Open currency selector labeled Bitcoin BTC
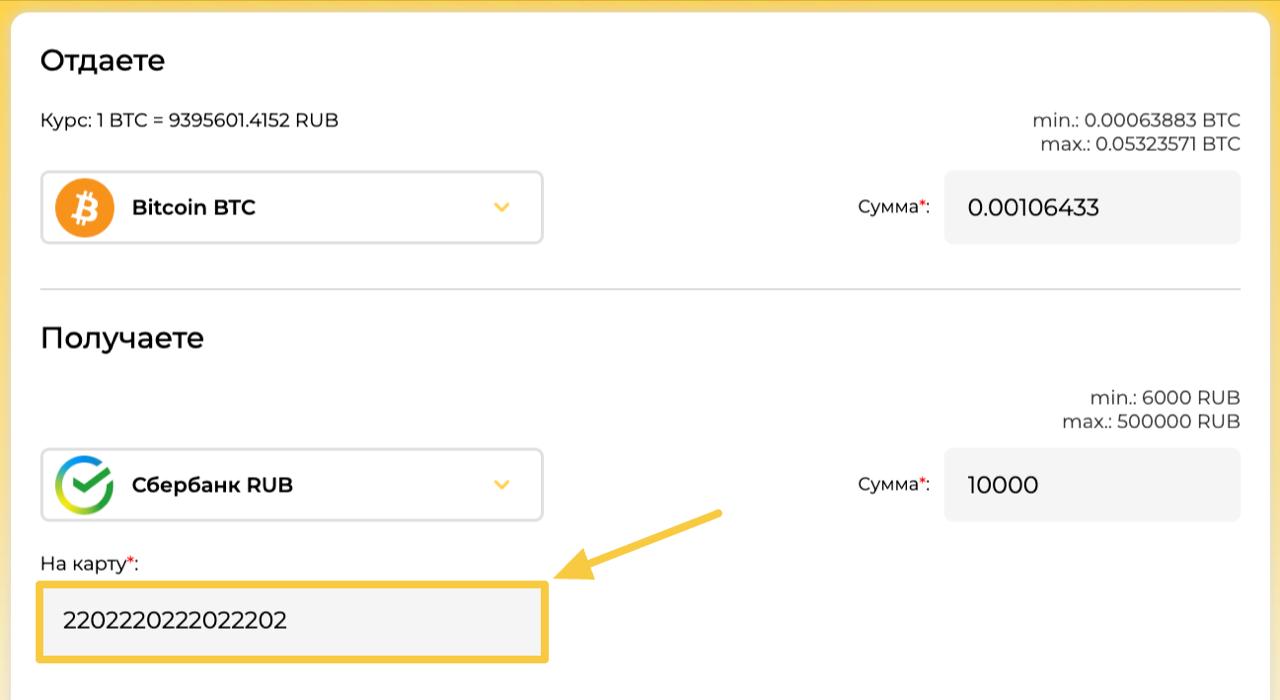The width and height of the screenshot is (1280, 700). coord(292,208)
